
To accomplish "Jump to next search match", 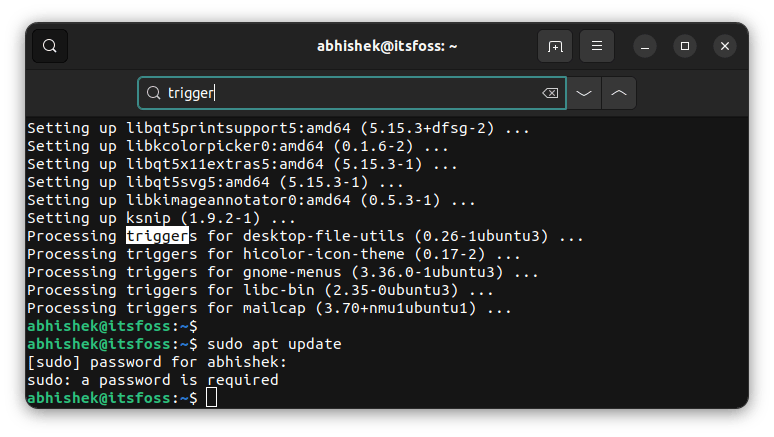I will 585,93.
